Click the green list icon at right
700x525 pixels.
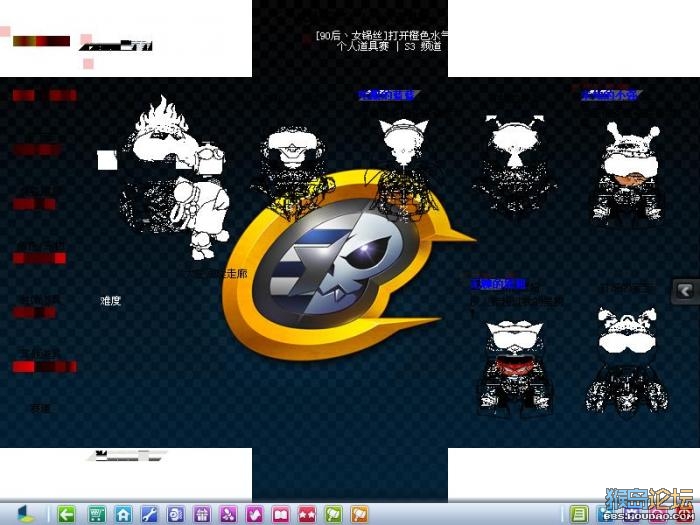(579, 514)
